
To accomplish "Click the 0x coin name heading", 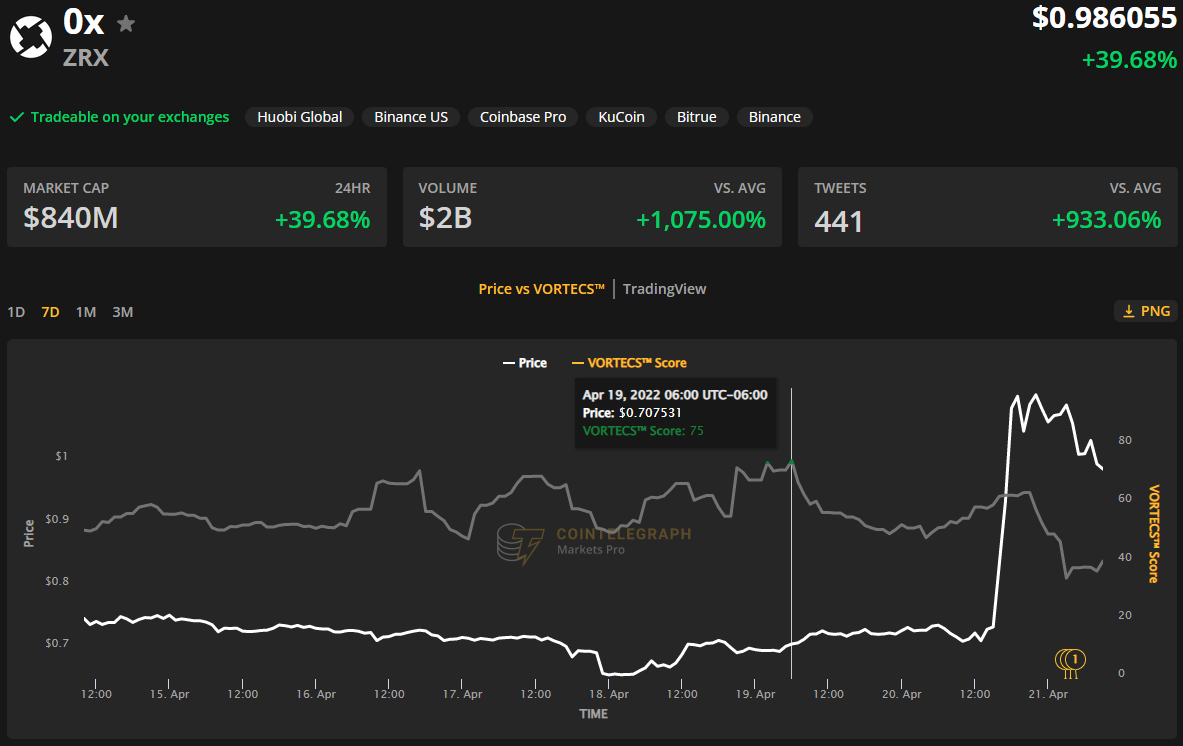I will click(84, 23).
